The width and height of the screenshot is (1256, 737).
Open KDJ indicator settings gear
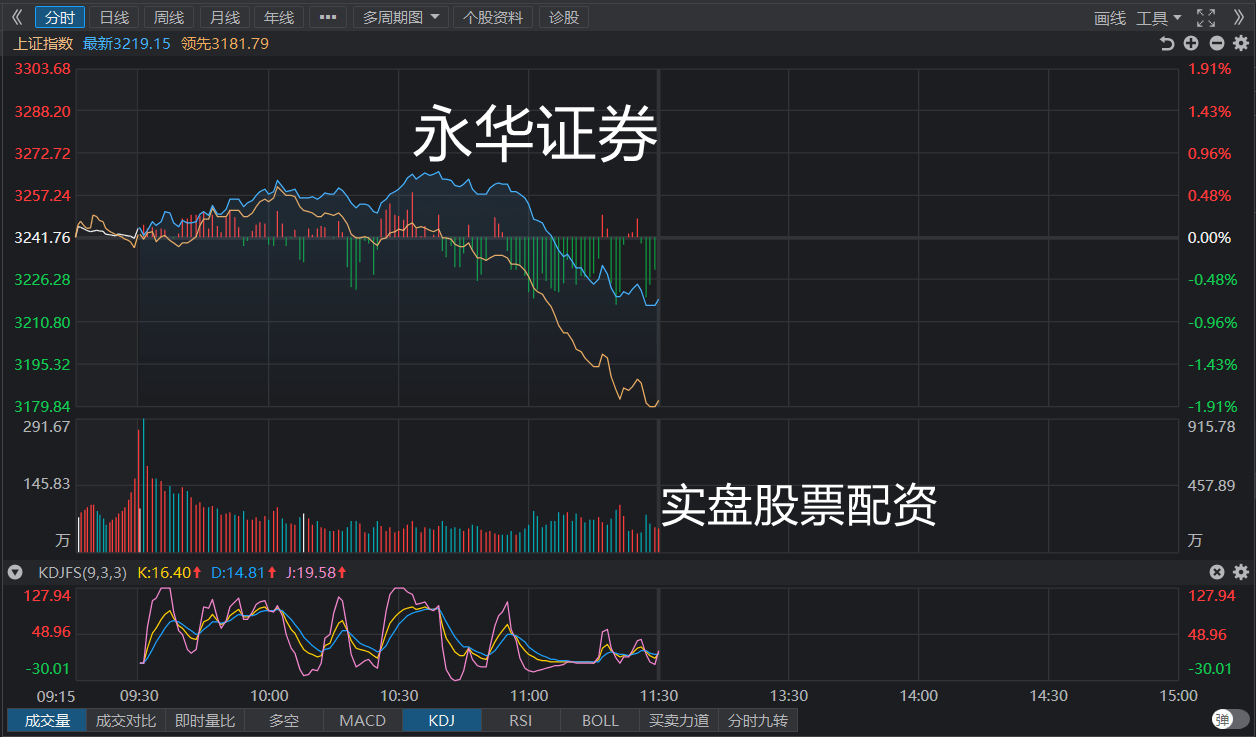tap(1241, 572)
